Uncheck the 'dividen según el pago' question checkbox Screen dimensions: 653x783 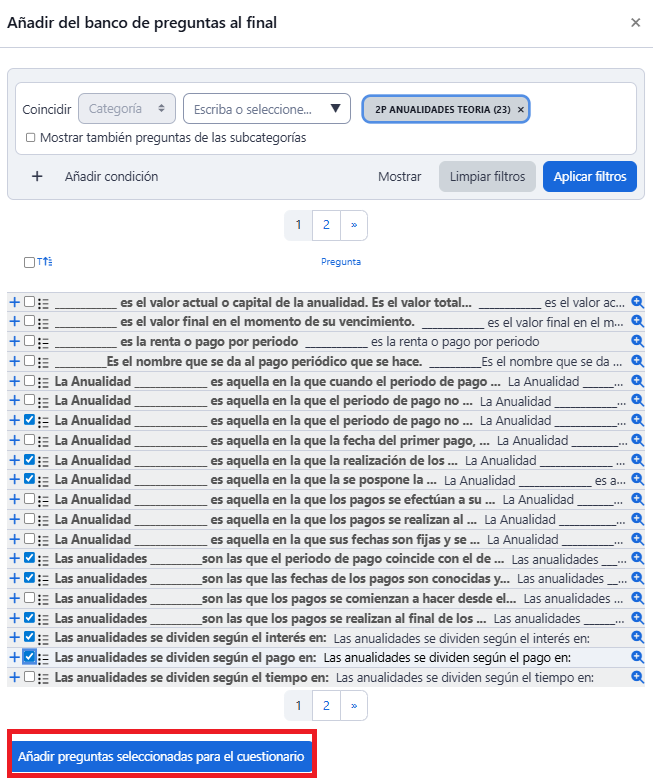[30, 657]
